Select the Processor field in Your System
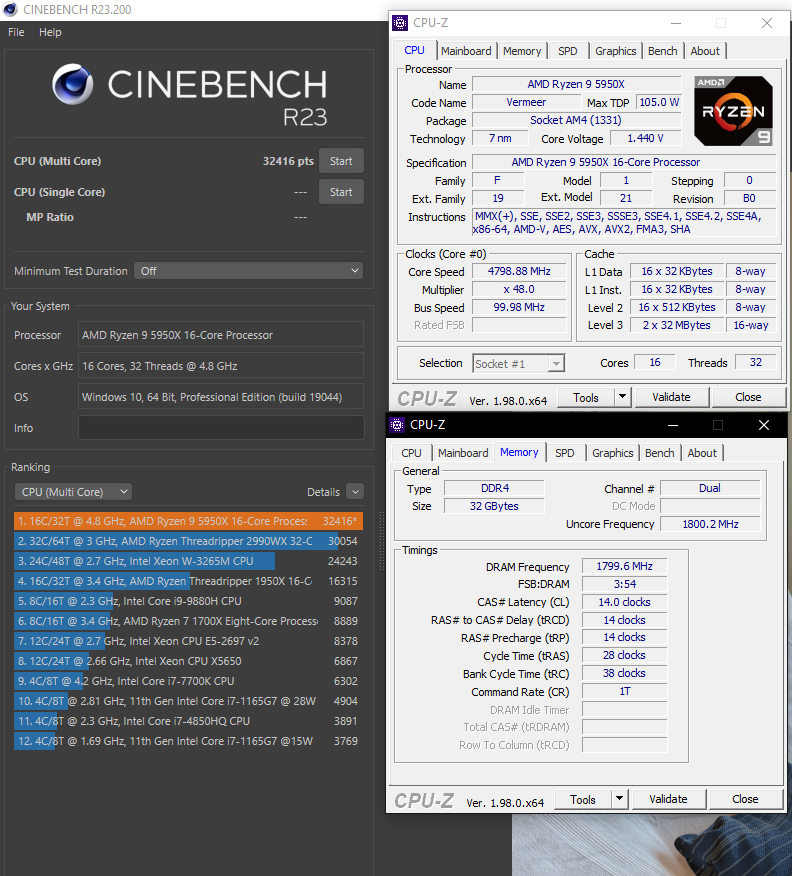Image resolution: width=792 pixels, height=876 pixels. (x=221, y=335)
